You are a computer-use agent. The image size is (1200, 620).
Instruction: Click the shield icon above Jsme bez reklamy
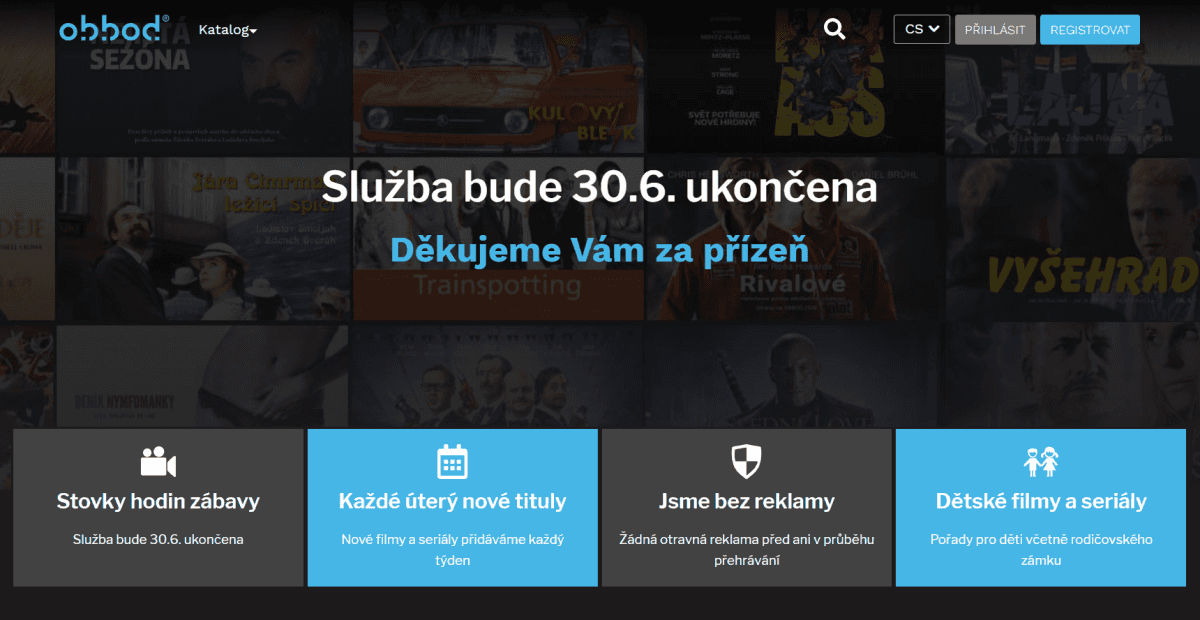tap(746, 462)
